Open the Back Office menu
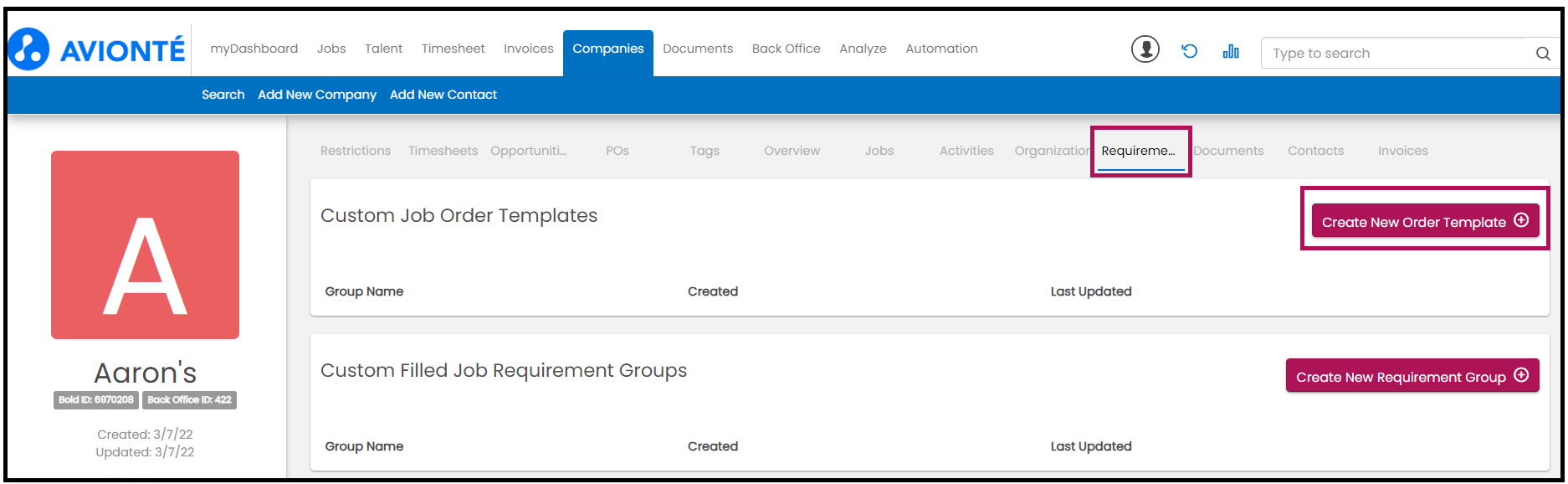 (787, 49)
